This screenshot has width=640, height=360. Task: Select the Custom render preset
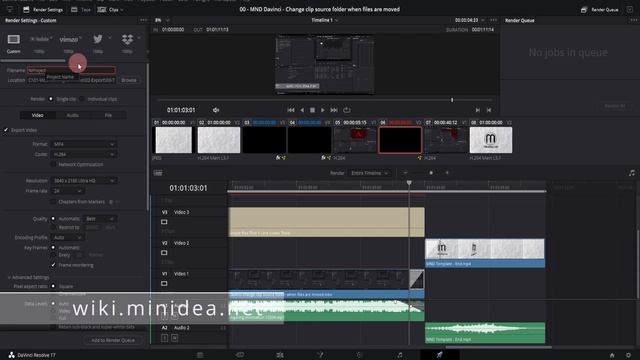tap(13, 43)
